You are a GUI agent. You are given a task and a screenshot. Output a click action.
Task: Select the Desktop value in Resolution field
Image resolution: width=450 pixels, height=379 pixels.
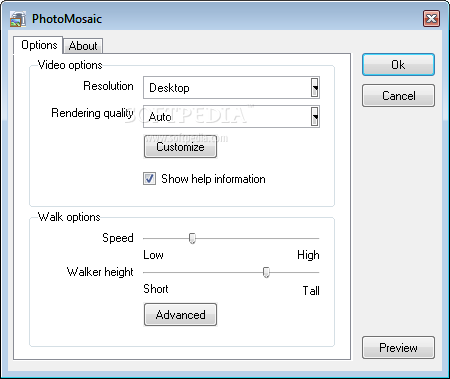pos(169,88)
